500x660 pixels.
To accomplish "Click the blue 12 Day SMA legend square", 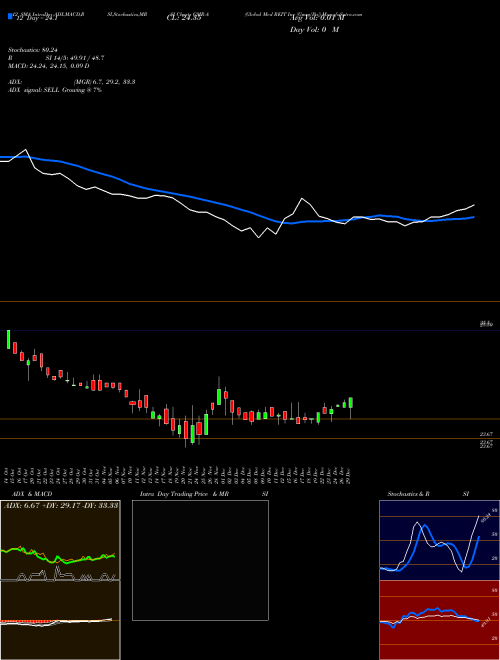I will tap(10, 17).
